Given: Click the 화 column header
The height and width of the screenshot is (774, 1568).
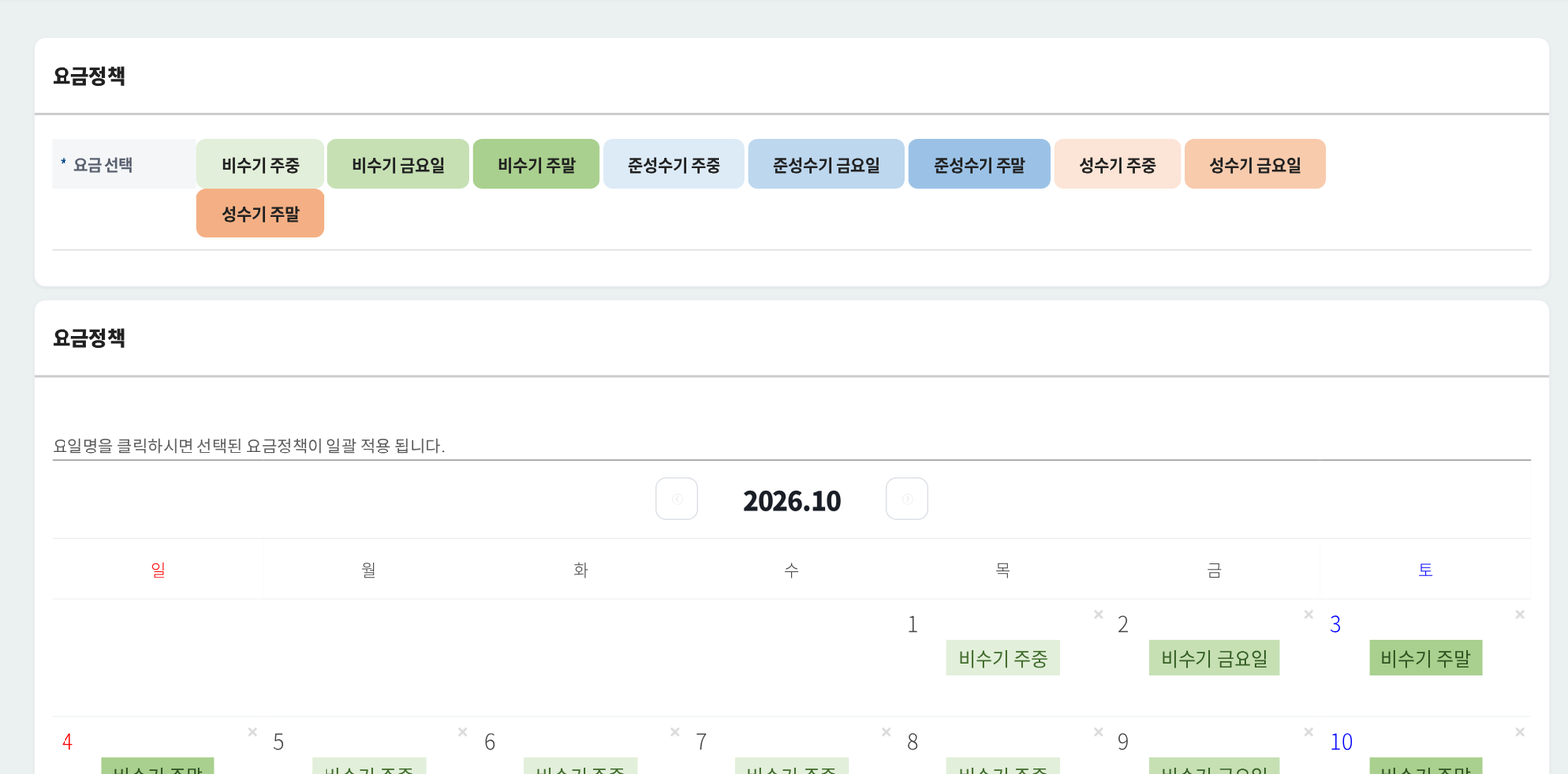Looking at the screenshot, I should pyautogui.click(x=581, y=570).
